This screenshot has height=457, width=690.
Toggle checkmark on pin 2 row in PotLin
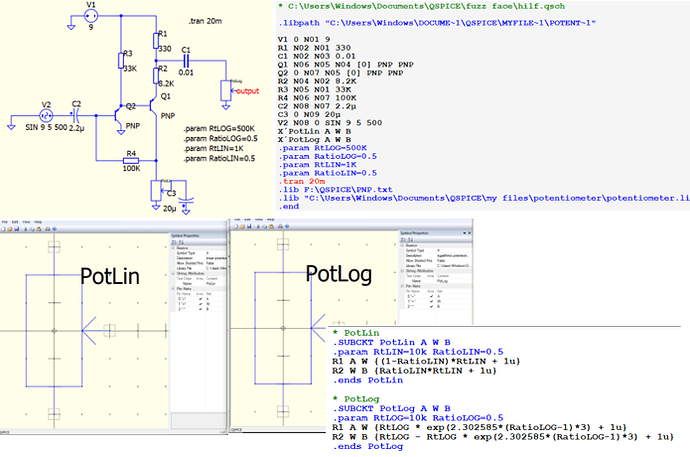coord(201,309)
